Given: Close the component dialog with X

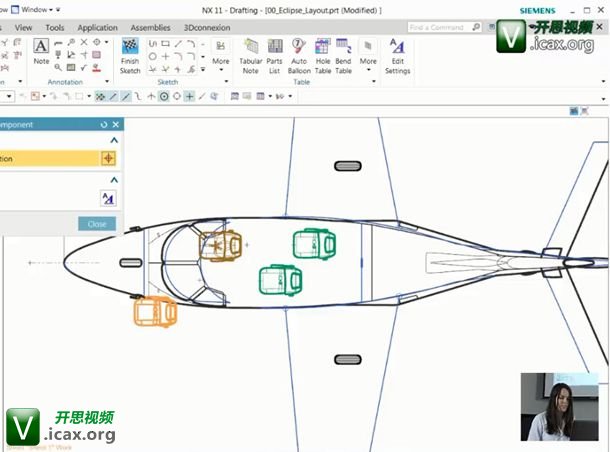Looking at the screenshot, I should tap(116, 124).
